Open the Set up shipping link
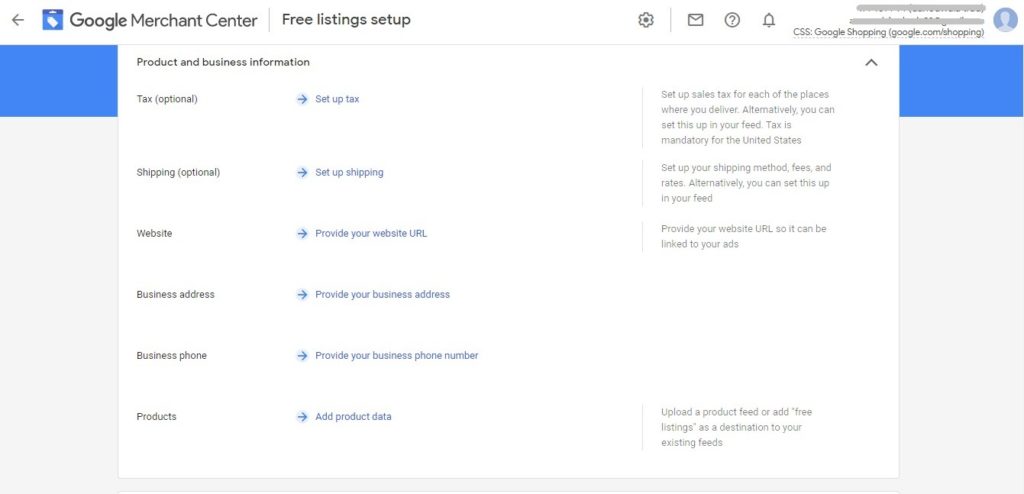 click(349, 173)
